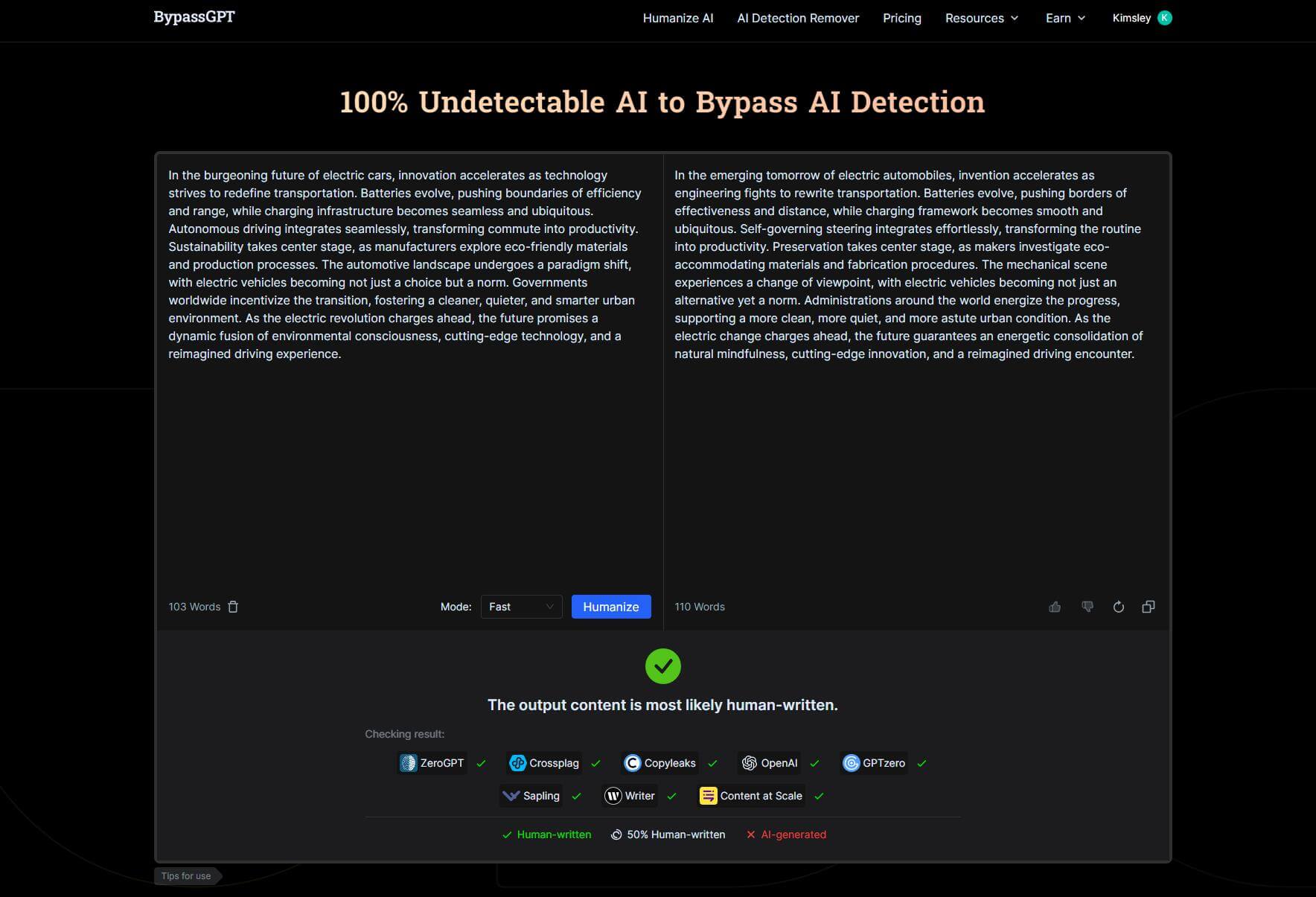Click the 100% Undetectable AI headline
Screen dimensions: 1316x897
tap(662, 102)
